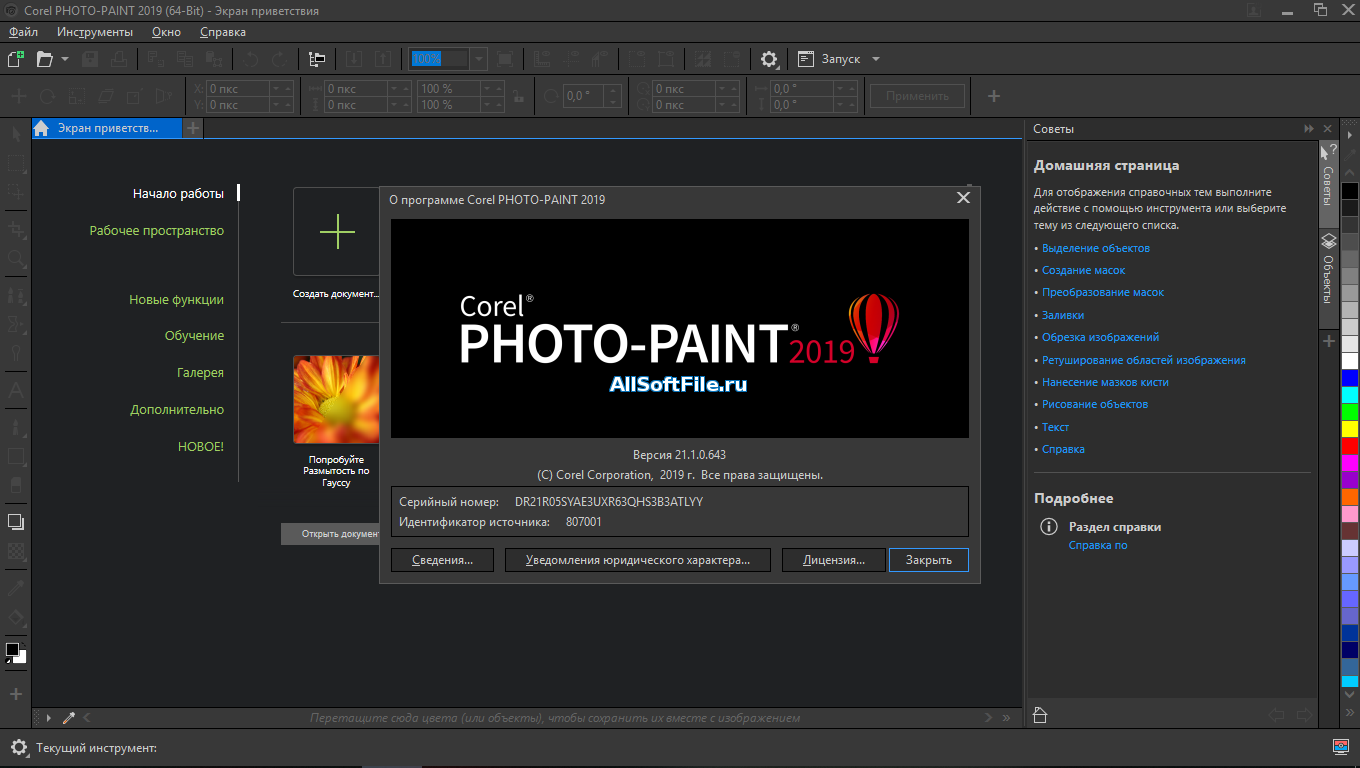Click the eyedropper icon on image palette bar
This screenshot has width=1360, height=768.
[69, 717]
